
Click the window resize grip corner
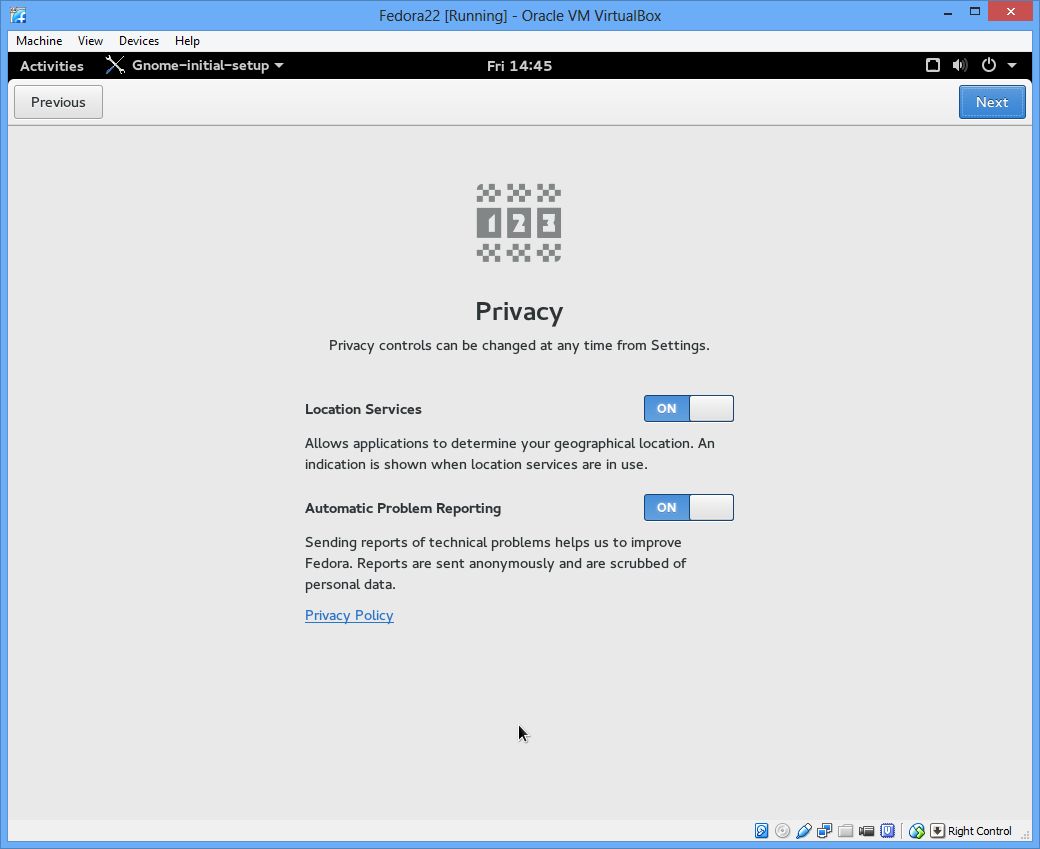pos(1025,835)
